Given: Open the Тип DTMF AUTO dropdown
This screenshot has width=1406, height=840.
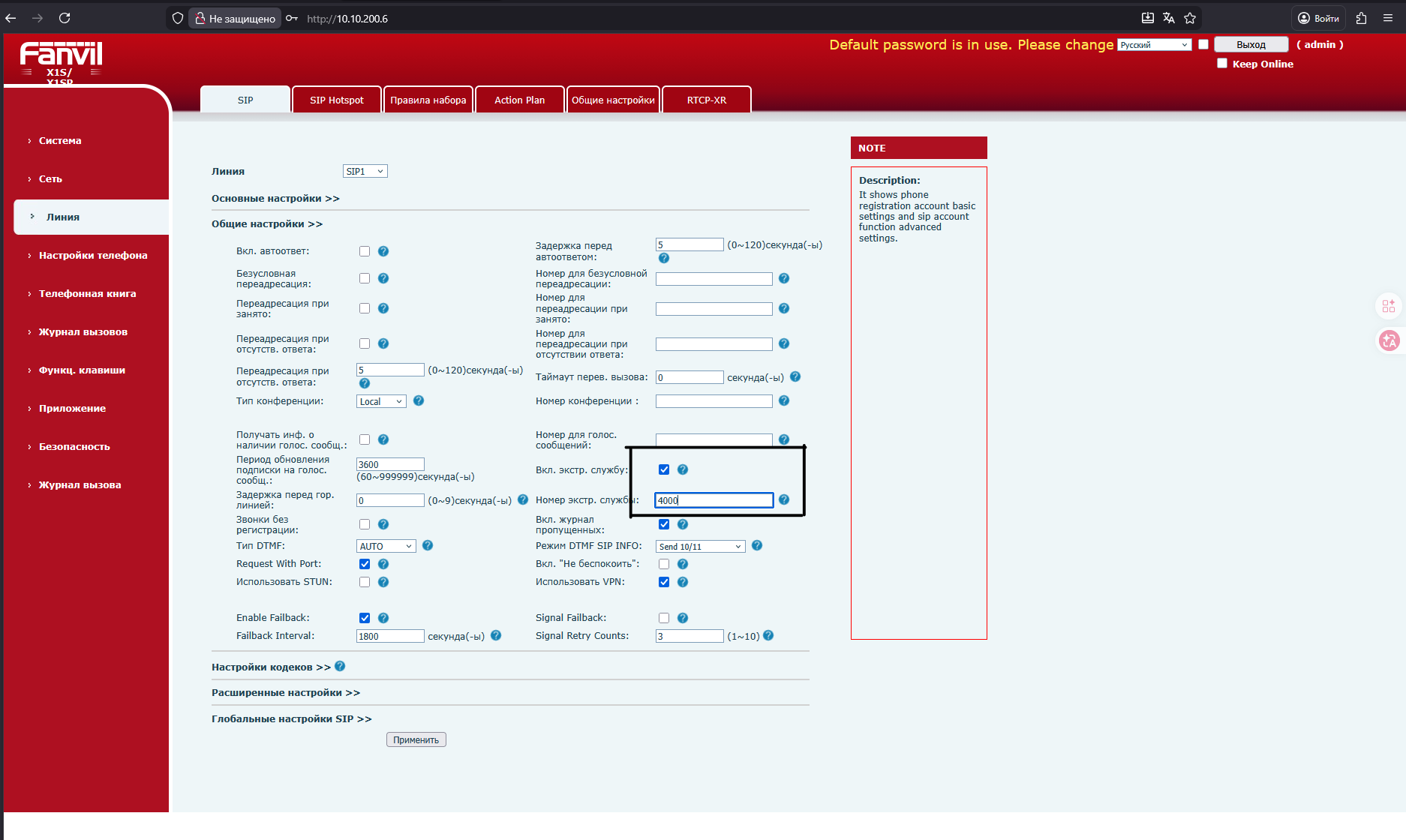Looking at the screenshot, I should point(386,547).
